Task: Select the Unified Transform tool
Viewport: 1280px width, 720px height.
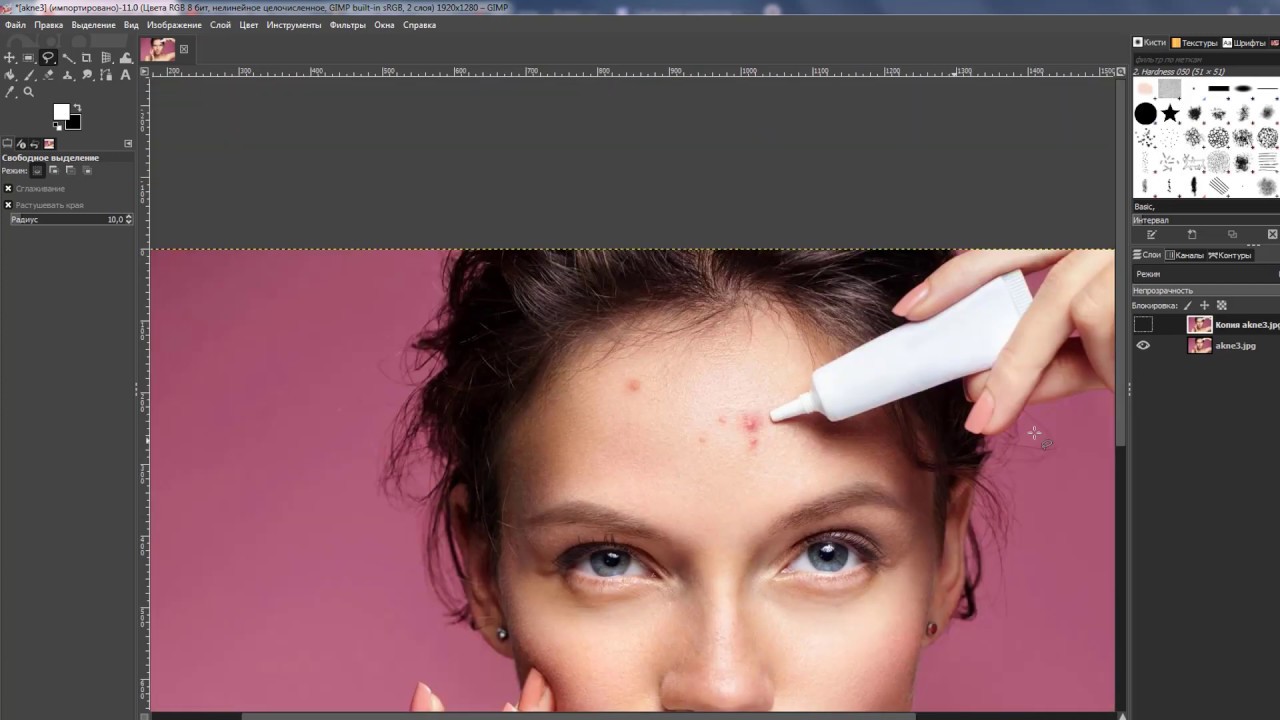Action: [x=106, y=58]
